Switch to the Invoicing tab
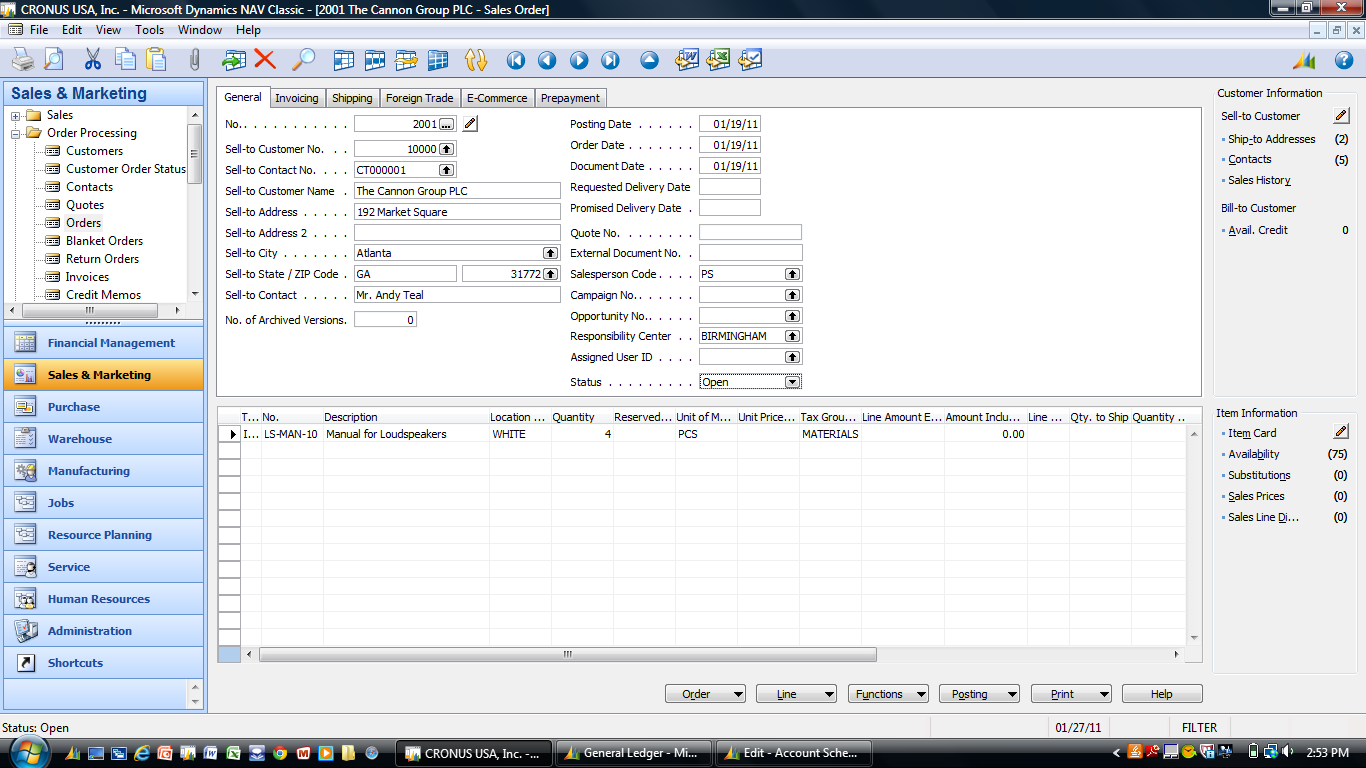Viewport: 1366px width, 768px height. [297, 98]
